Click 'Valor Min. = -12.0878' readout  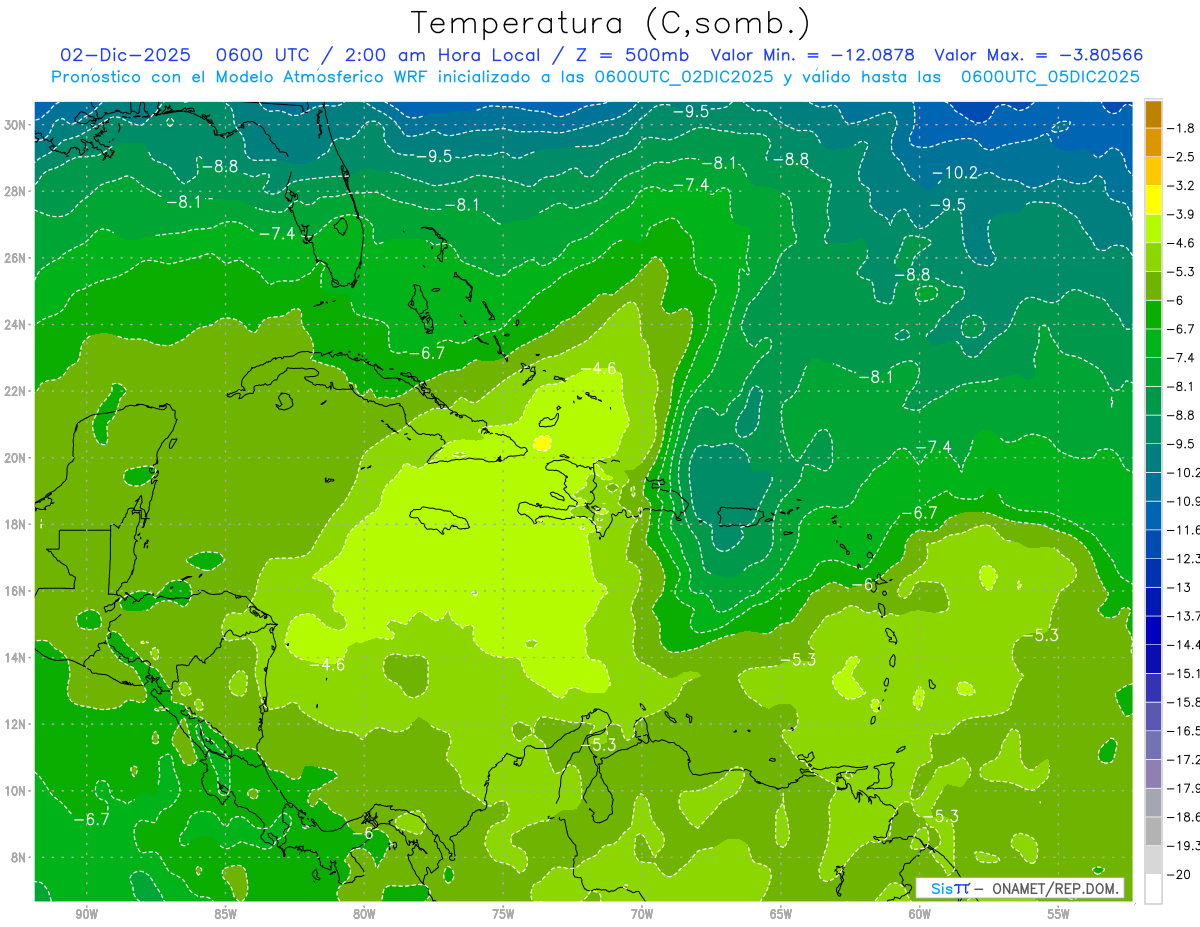814,55
